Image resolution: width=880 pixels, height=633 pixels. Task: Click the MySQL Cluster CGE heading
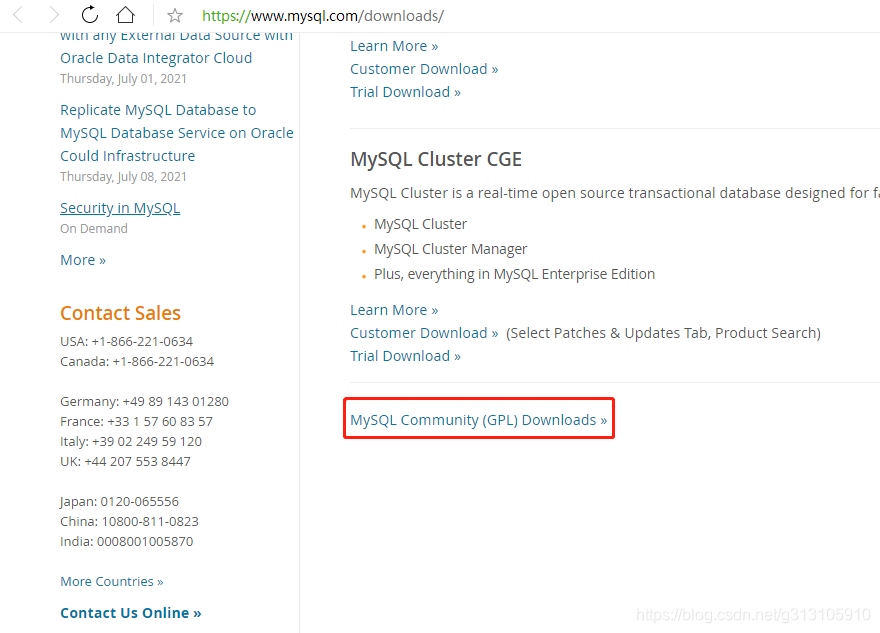[435, 158]
